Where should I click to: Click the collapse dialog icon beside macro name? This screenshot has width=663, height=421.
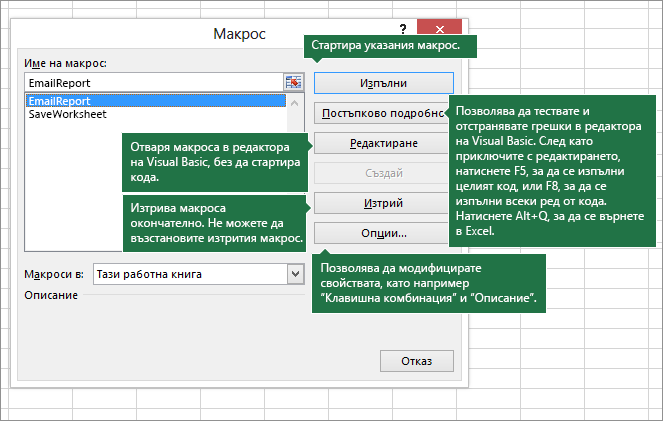(293, 82)
